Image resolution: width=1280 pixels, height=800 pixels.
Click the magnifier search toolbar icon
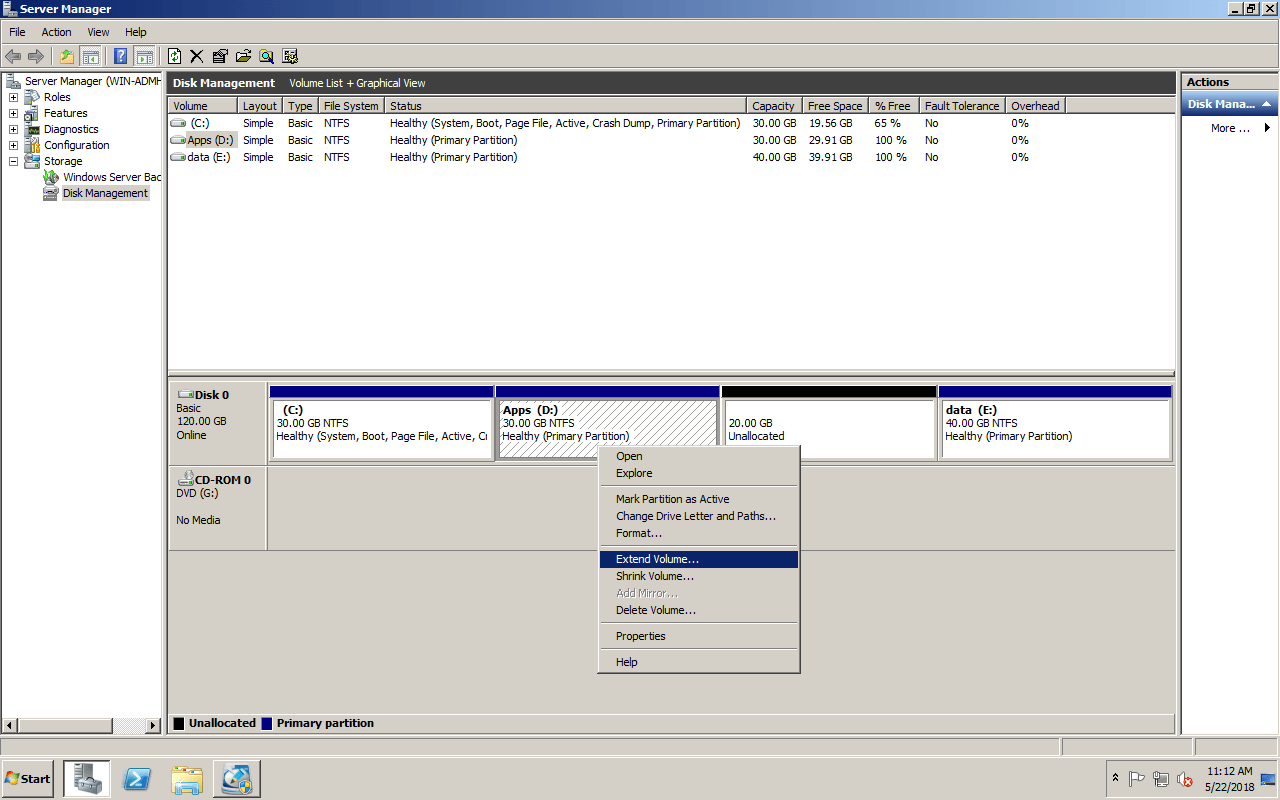click(x=266, y=56)
